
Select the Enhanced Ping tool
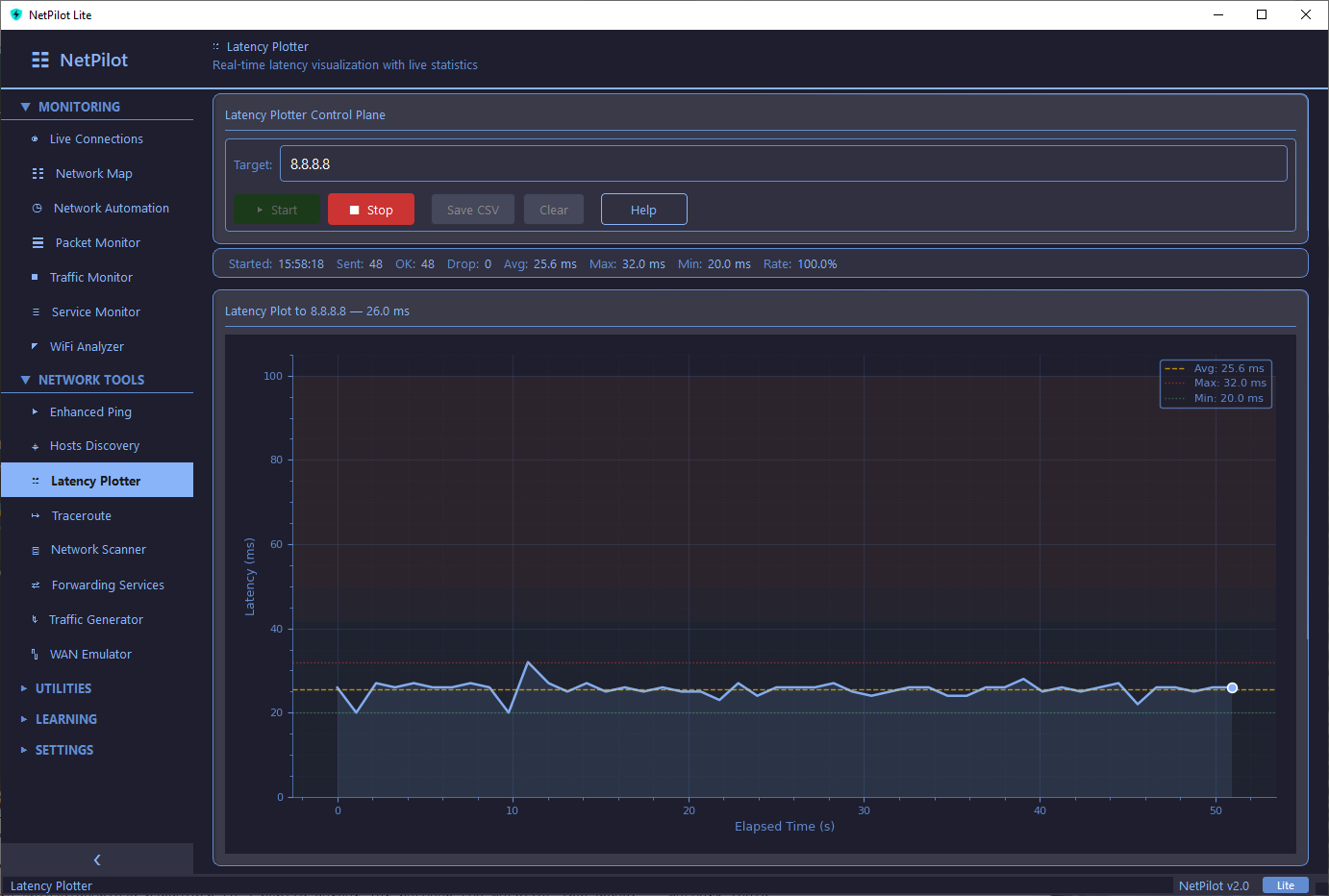coord(91,411)
